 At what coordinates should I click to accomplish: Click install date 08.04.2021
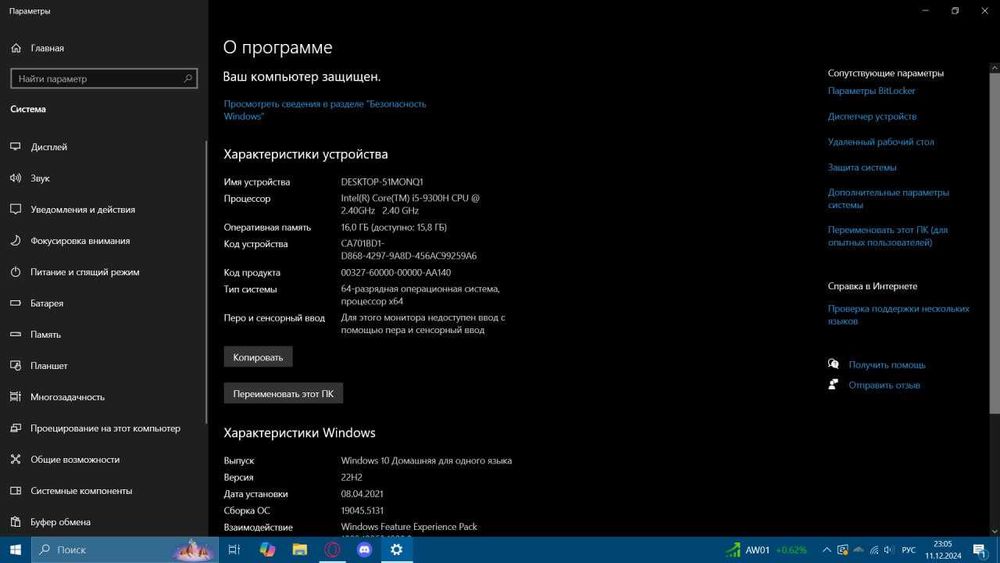click(362, 494)
